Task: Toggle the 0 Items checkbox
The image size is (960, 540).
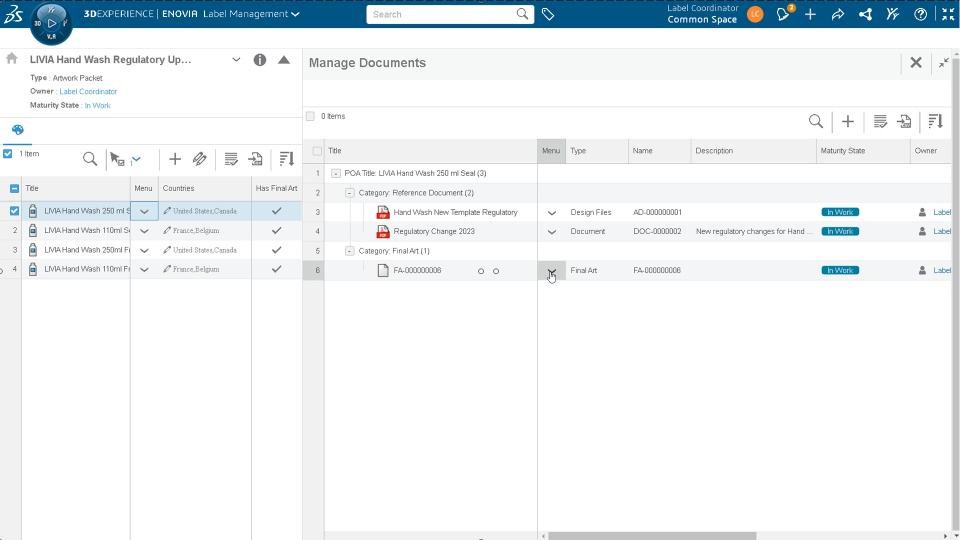Action: (310, 116)
